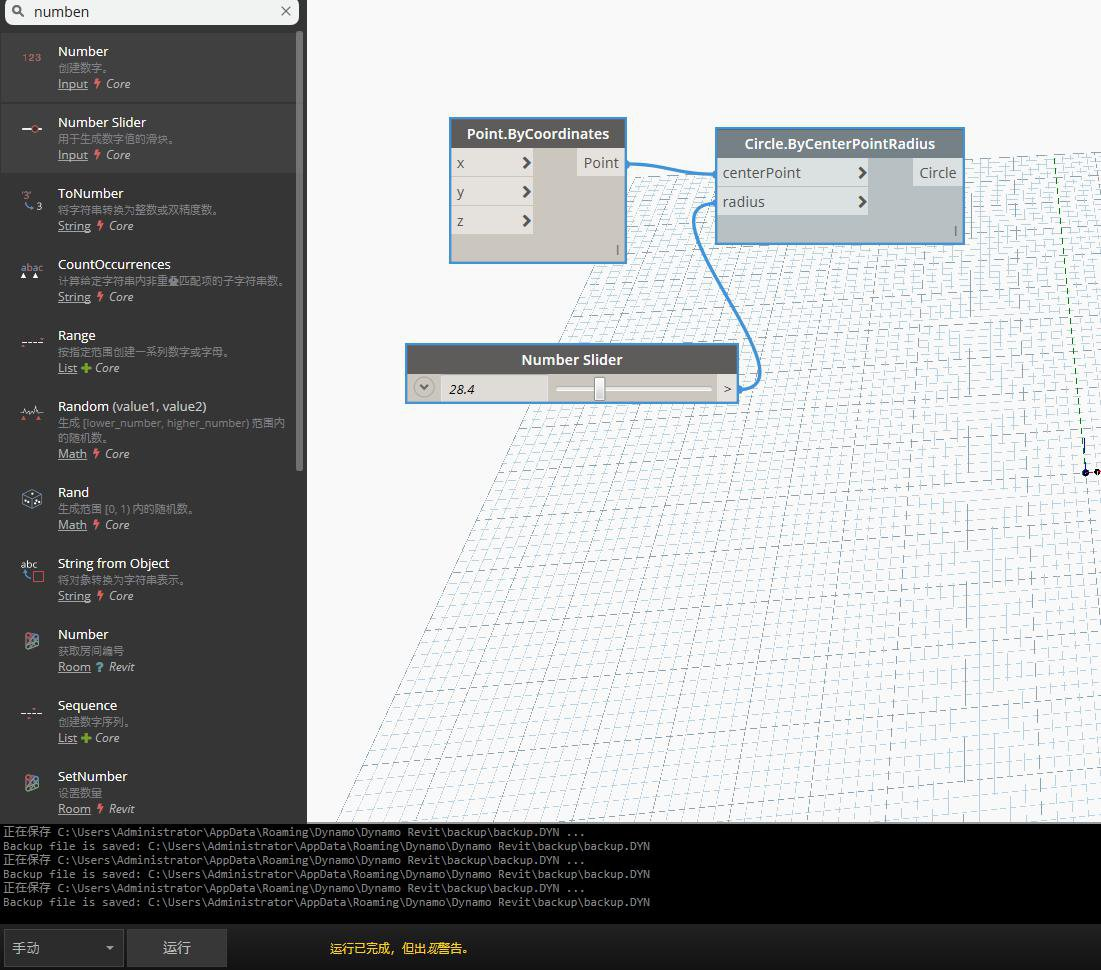Screen dimensions: 1101x970
Task: Click the Rand dice icon
Action: click(x=32, y=499)
